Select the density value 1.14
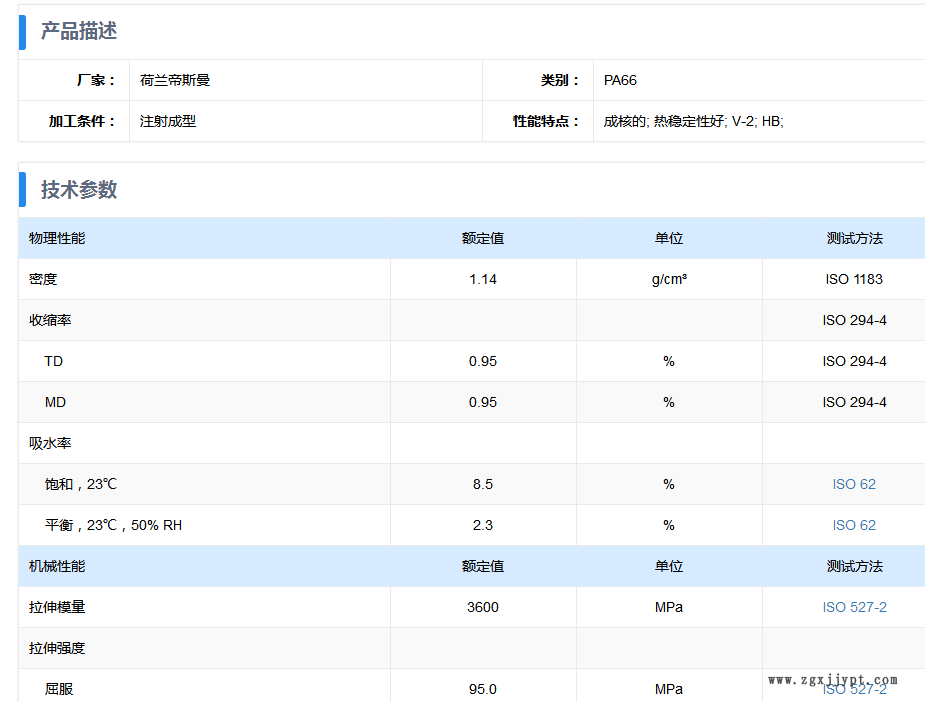The image size is (925, 702). coord(483,279)
